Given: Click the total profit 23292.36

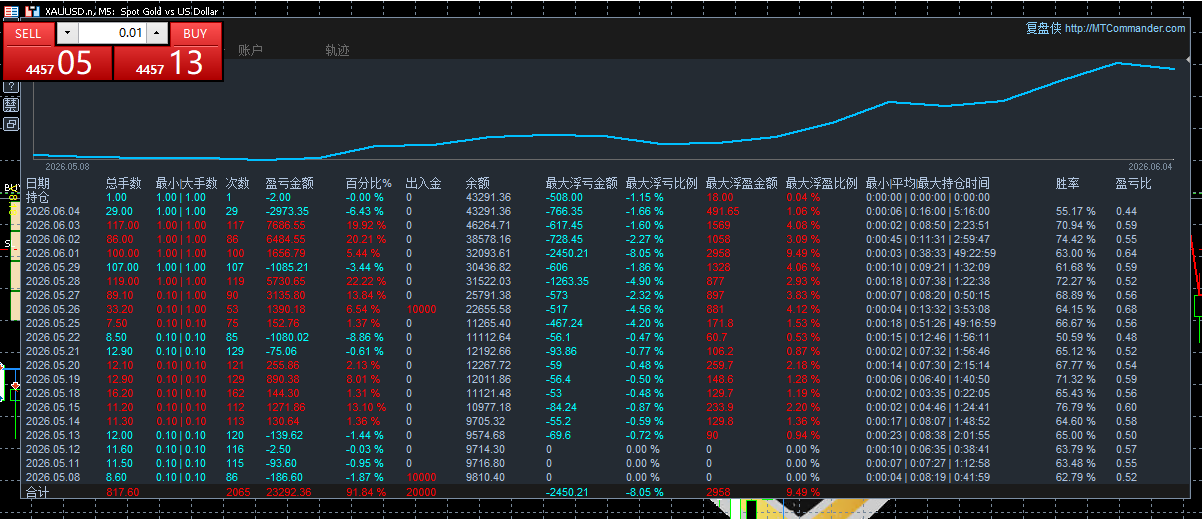Looking at the screenshot, I should click(289, 492).
